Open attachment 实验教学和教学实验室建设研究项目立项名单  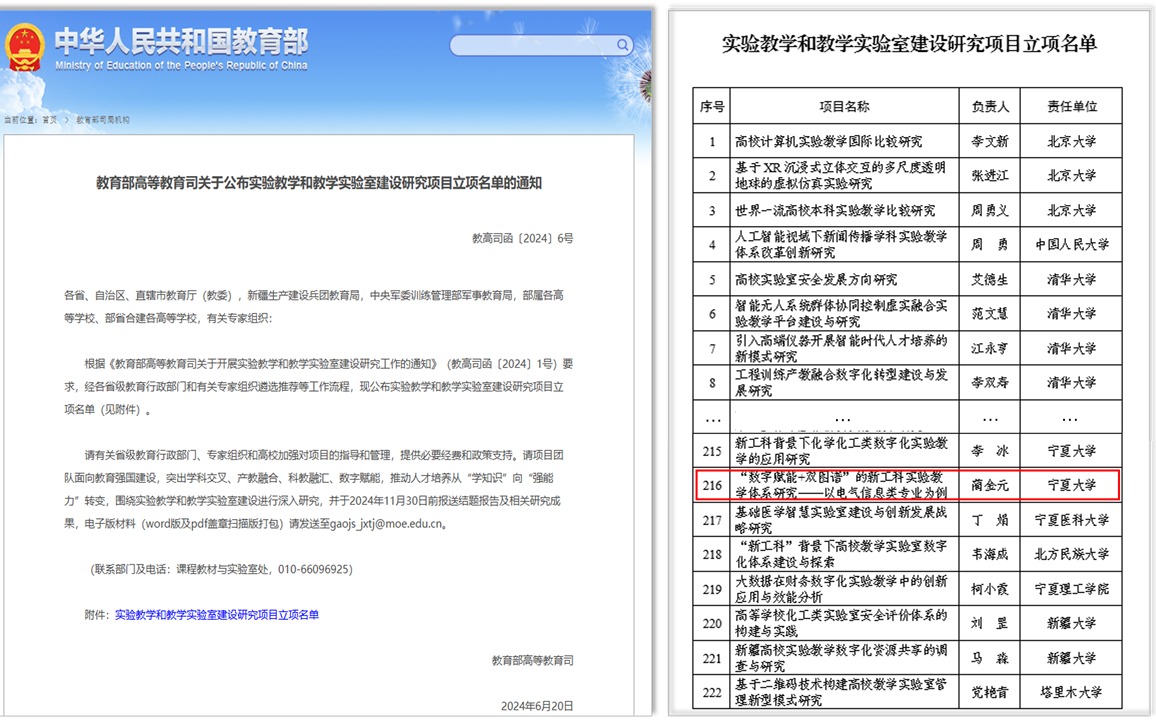(217, 614)
